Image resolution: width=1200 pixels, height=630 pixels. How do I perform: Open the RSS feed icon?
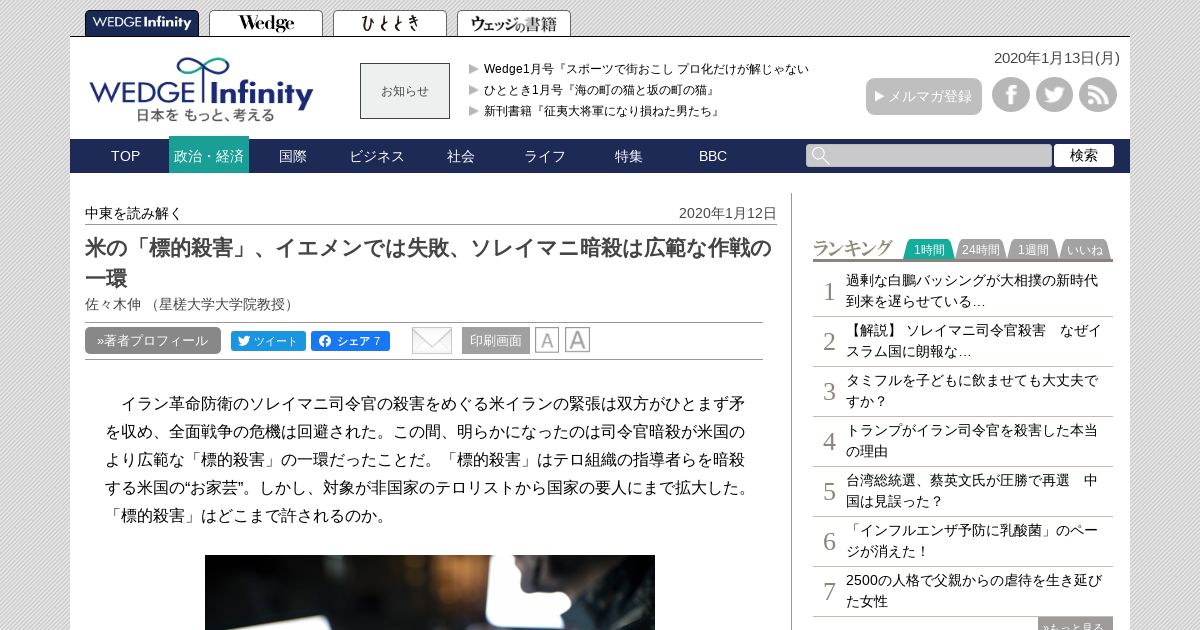pyautogui.click(x=1098, y=95)
